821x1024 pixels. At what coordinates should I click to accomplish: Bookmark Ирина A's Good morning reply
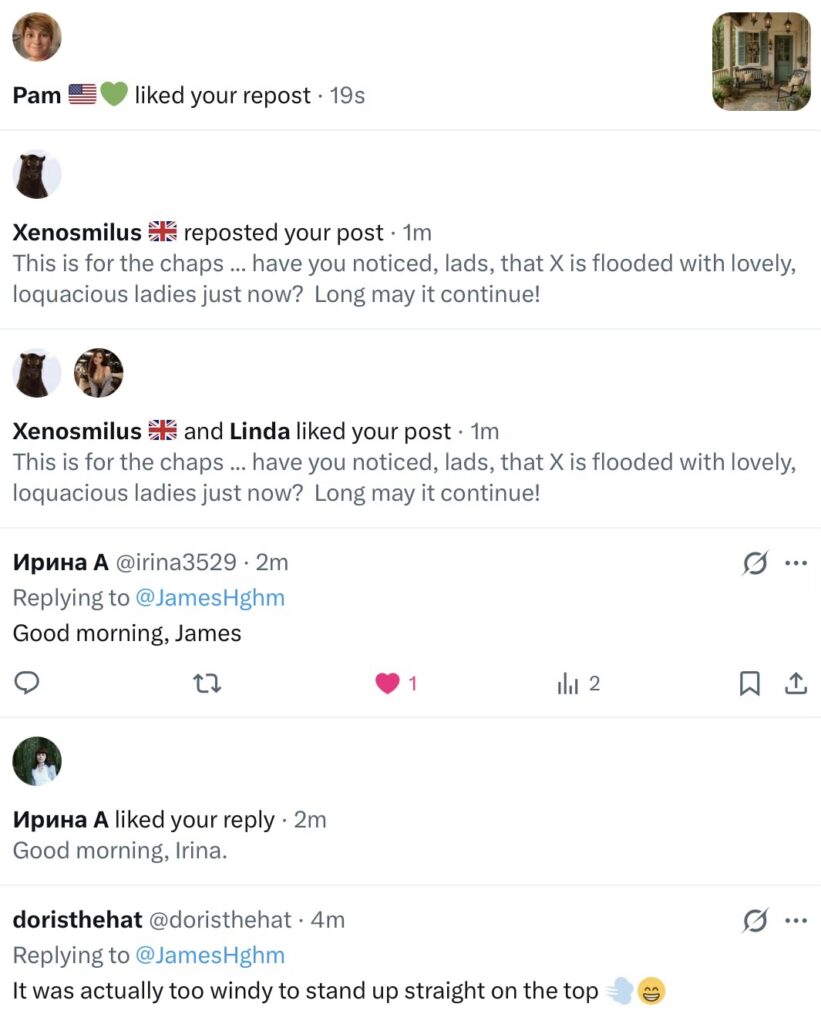[749, 684]
